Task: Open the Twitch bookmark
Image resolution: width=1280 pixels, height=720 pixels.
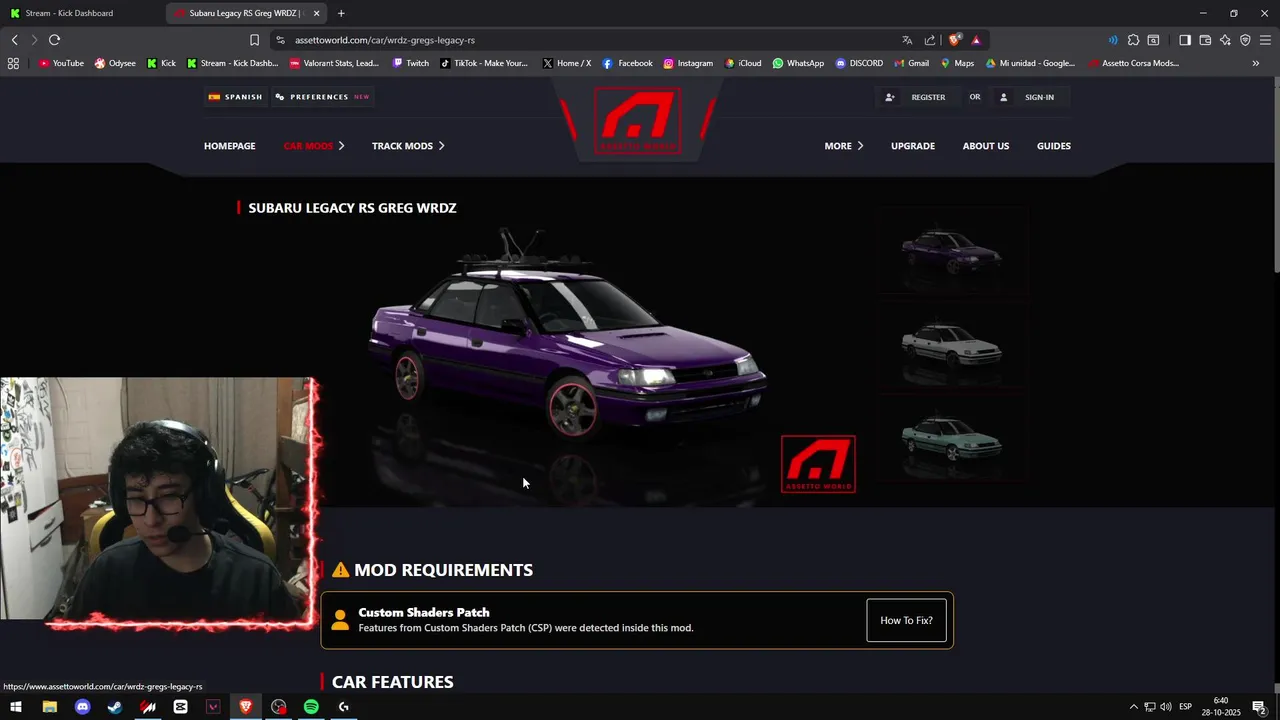Action: click(x=411, y=63)
